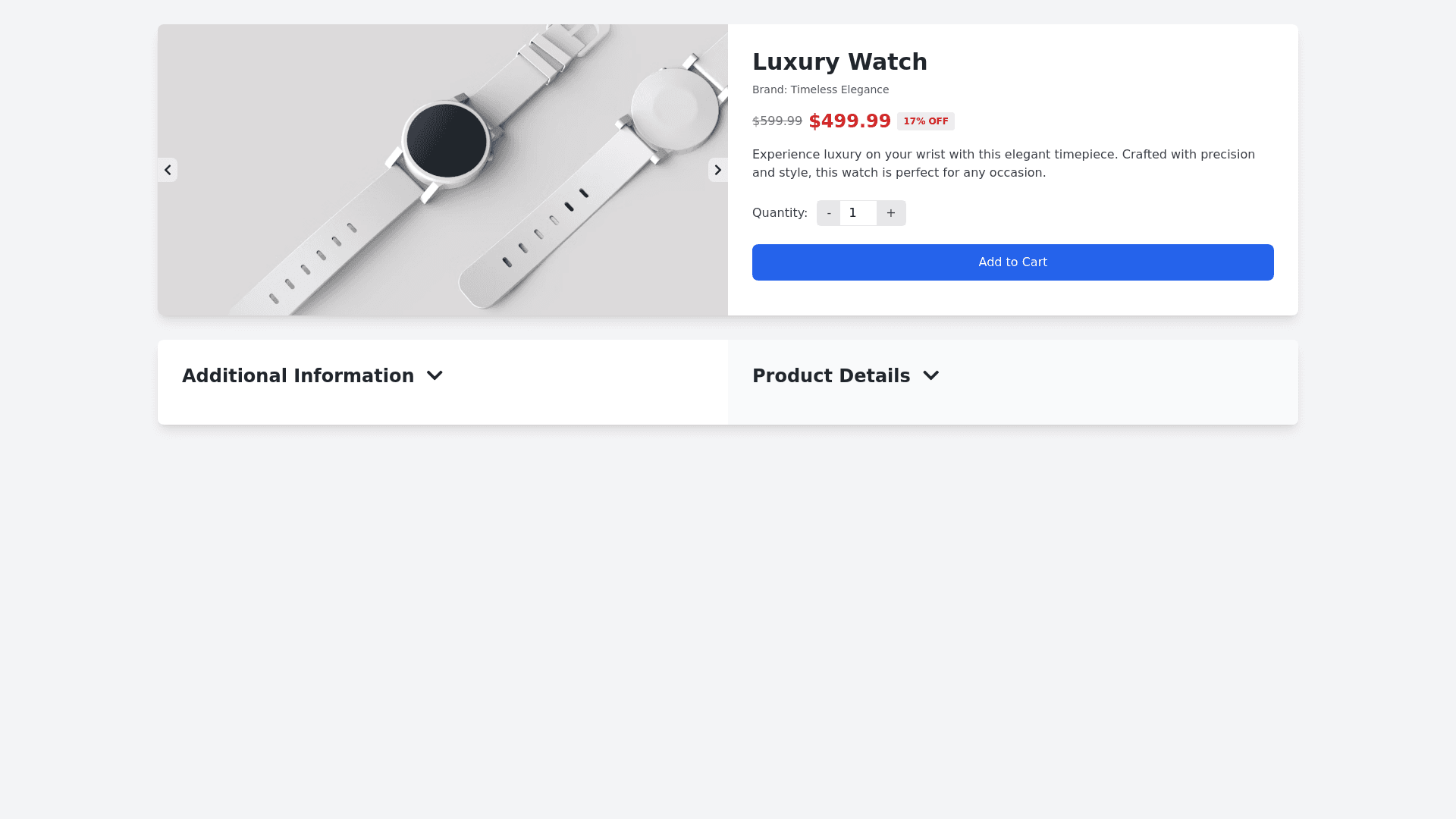Show the previous product image
This screenshot has height=819, width=1456.
click(168, 170)
